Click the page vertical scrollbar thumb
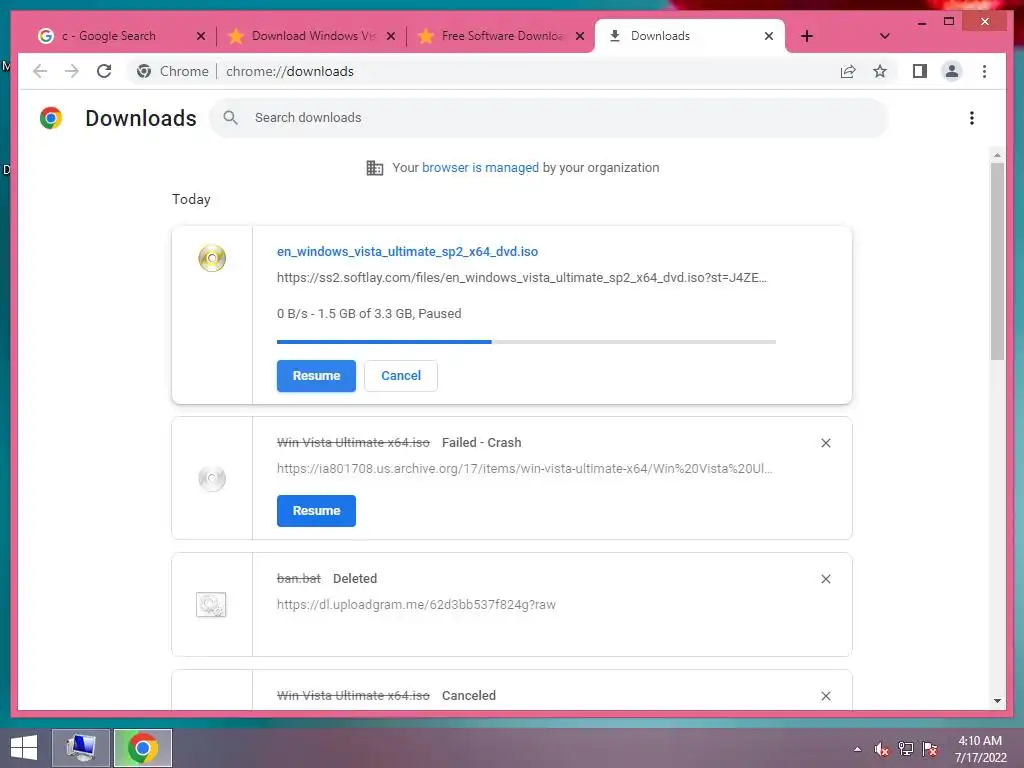 [997, 261]
